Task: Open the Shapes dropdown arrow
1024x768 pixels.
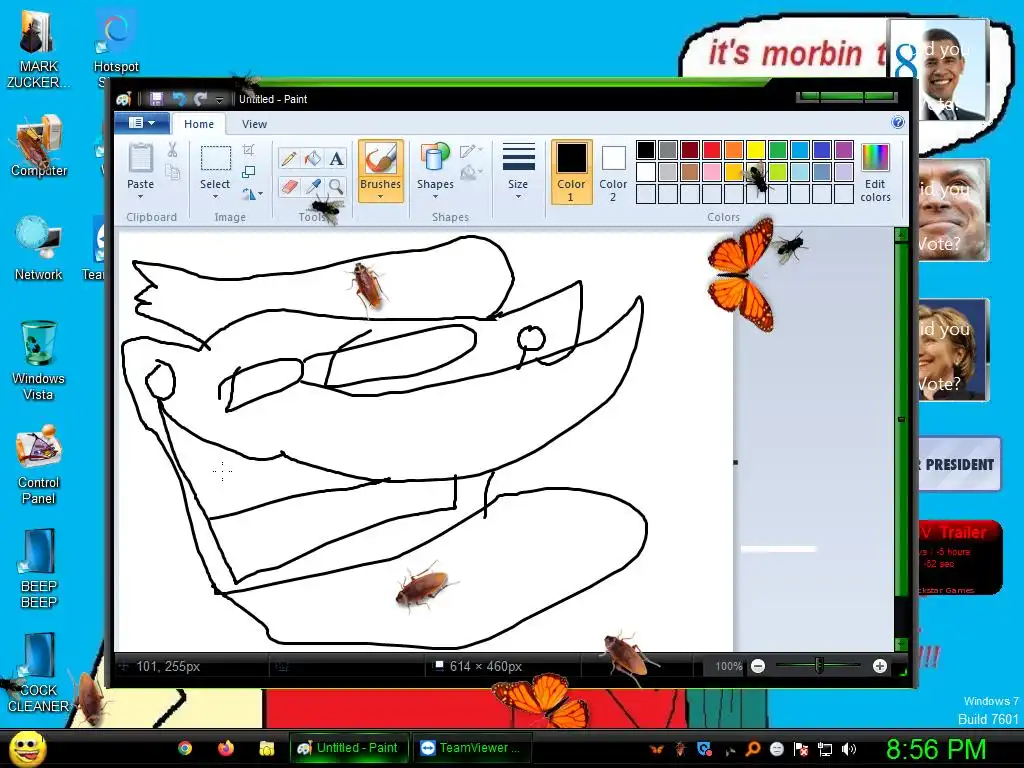Action: 435,197
